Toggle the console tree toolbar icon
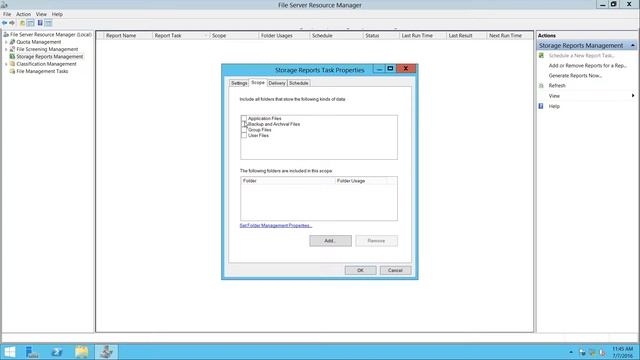 point(30,23)
